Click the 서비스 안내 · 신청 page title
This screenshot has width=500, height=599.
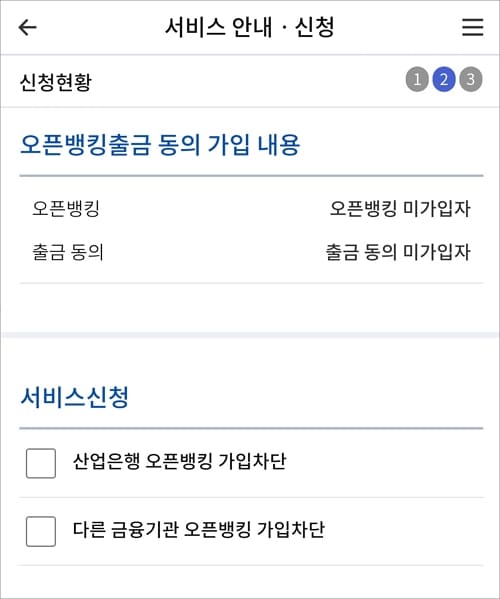pos(250,28)
